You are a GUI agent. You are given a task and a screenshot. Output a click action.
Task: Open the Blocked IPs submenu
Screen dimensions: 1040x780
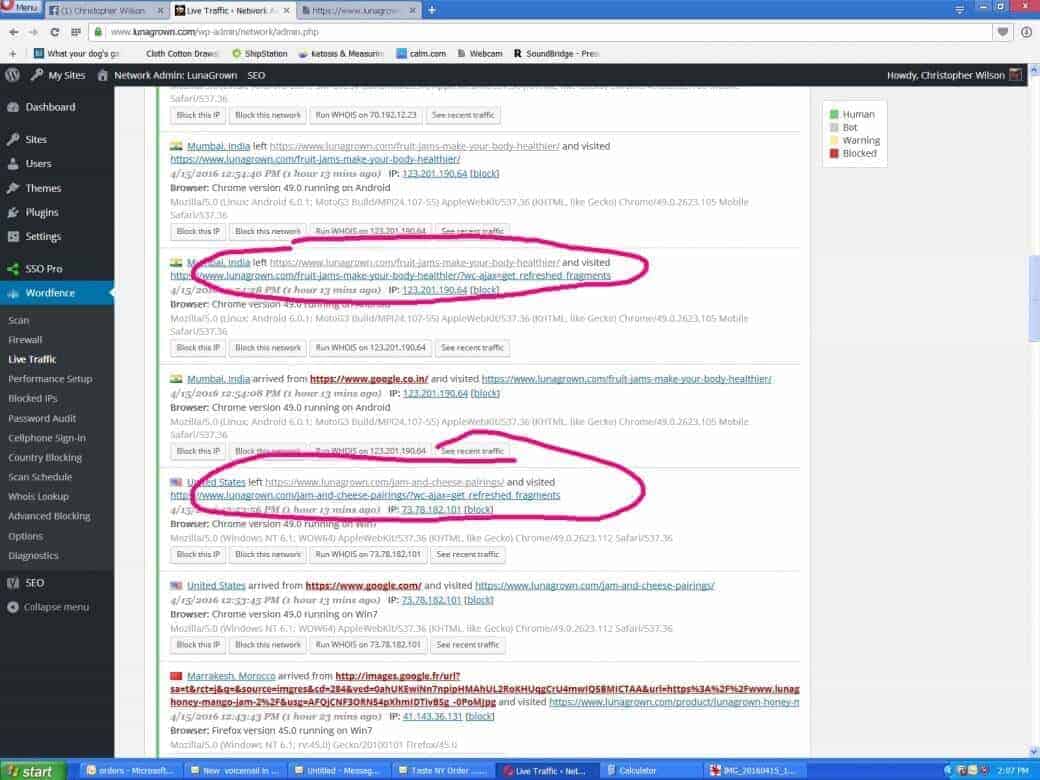coord(32,398)
